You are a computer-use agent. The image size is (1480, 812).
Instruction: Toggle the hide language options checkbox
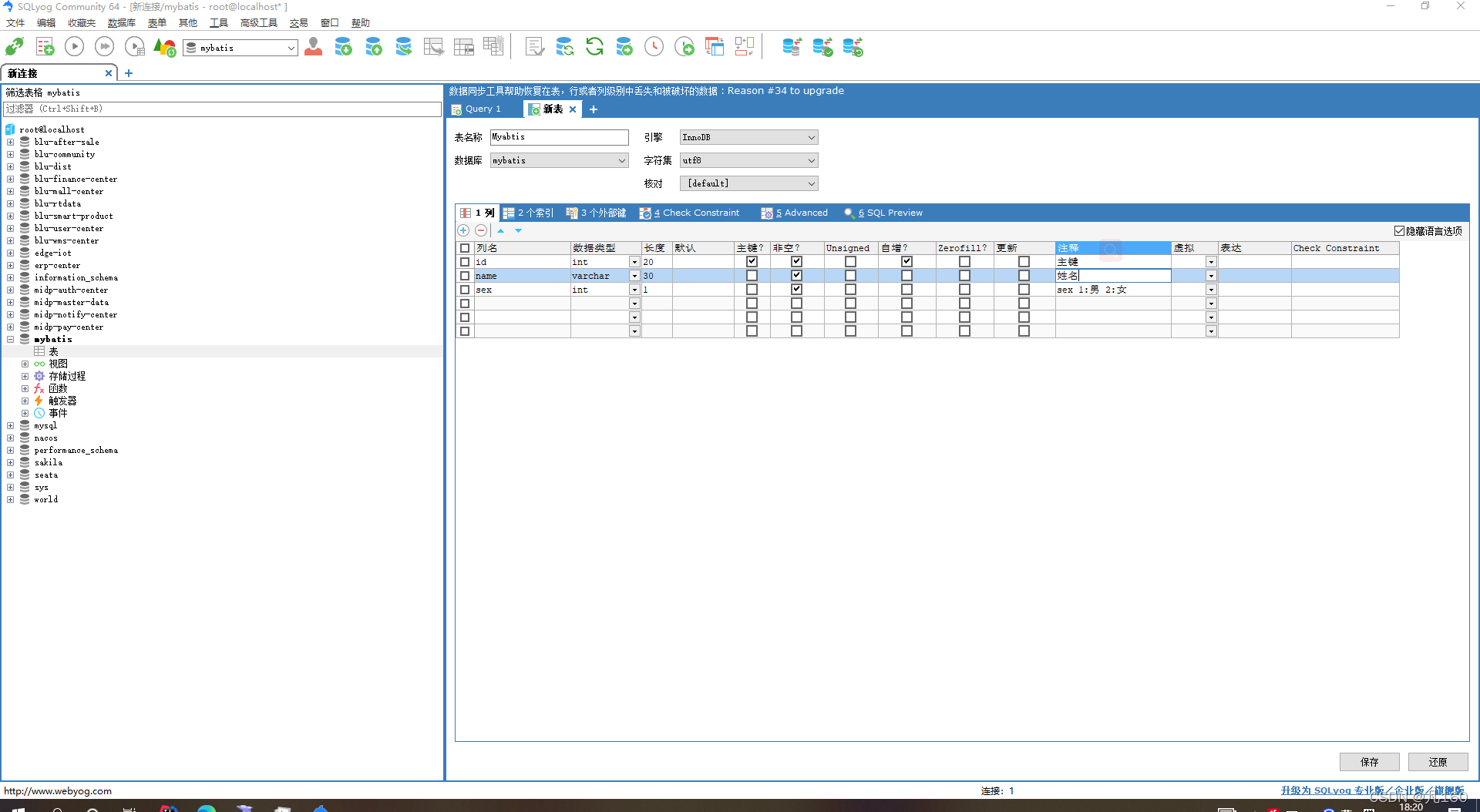click(x=1399, y=230)
